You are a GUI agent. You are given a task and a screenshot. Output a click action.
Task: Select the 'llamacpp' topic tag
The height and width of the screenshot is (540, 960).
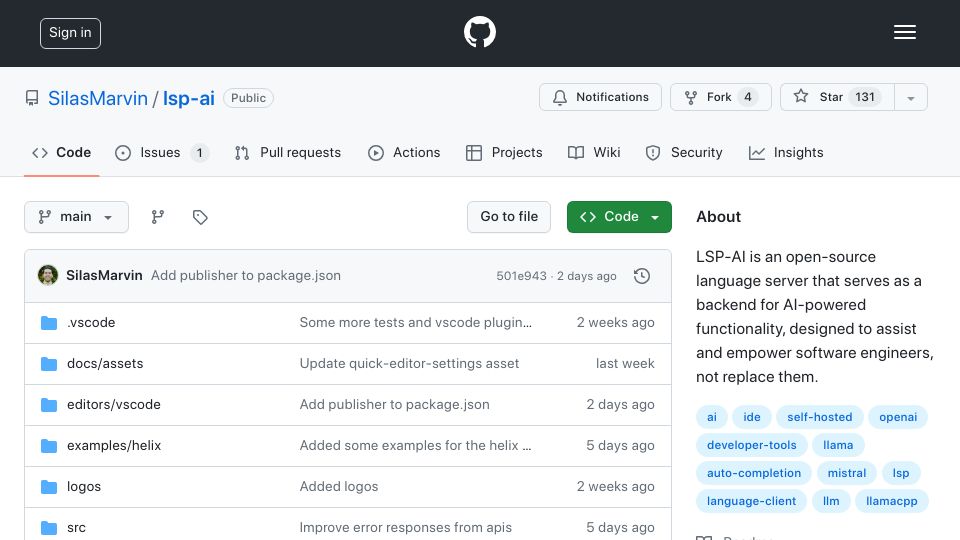coord(891,501)
